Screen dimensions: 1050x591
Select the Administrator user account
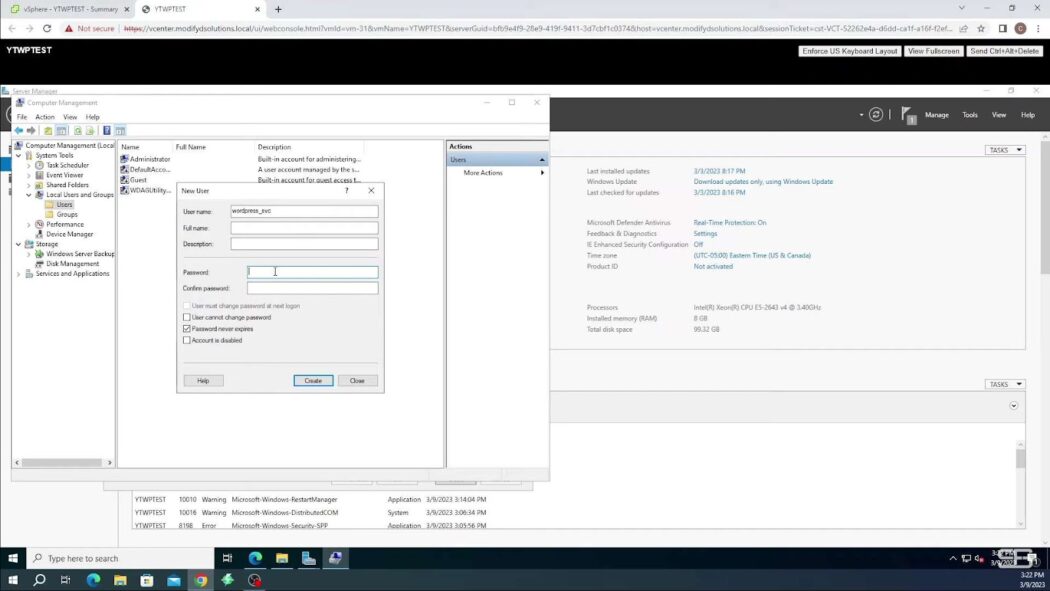[145, 159]
